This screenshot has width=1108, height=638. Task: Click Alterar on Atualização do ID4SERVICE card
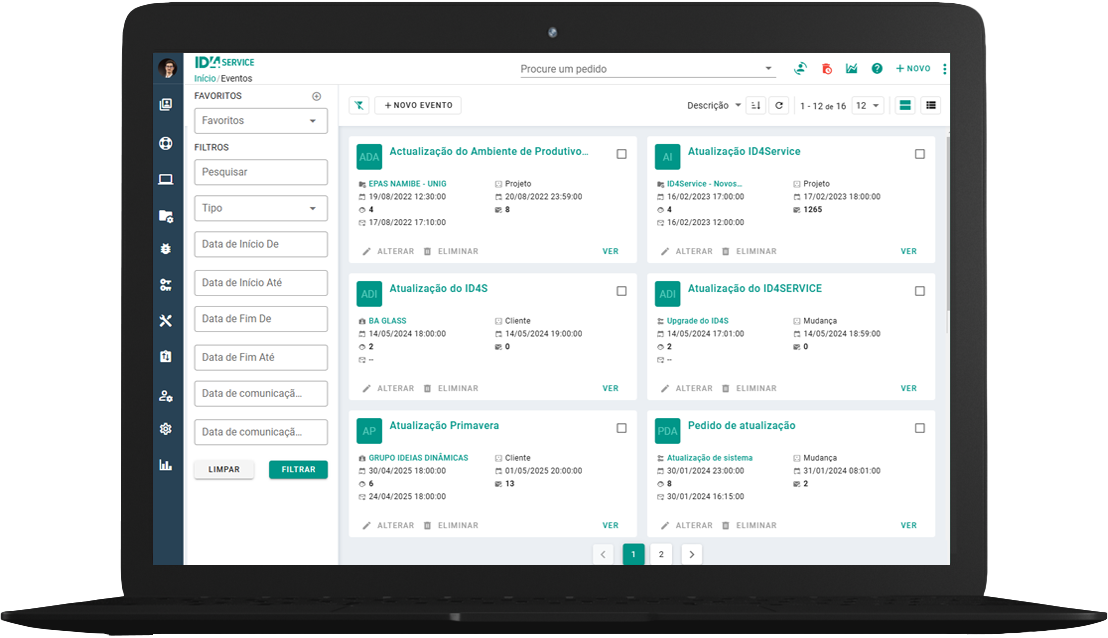pos(686,389)
